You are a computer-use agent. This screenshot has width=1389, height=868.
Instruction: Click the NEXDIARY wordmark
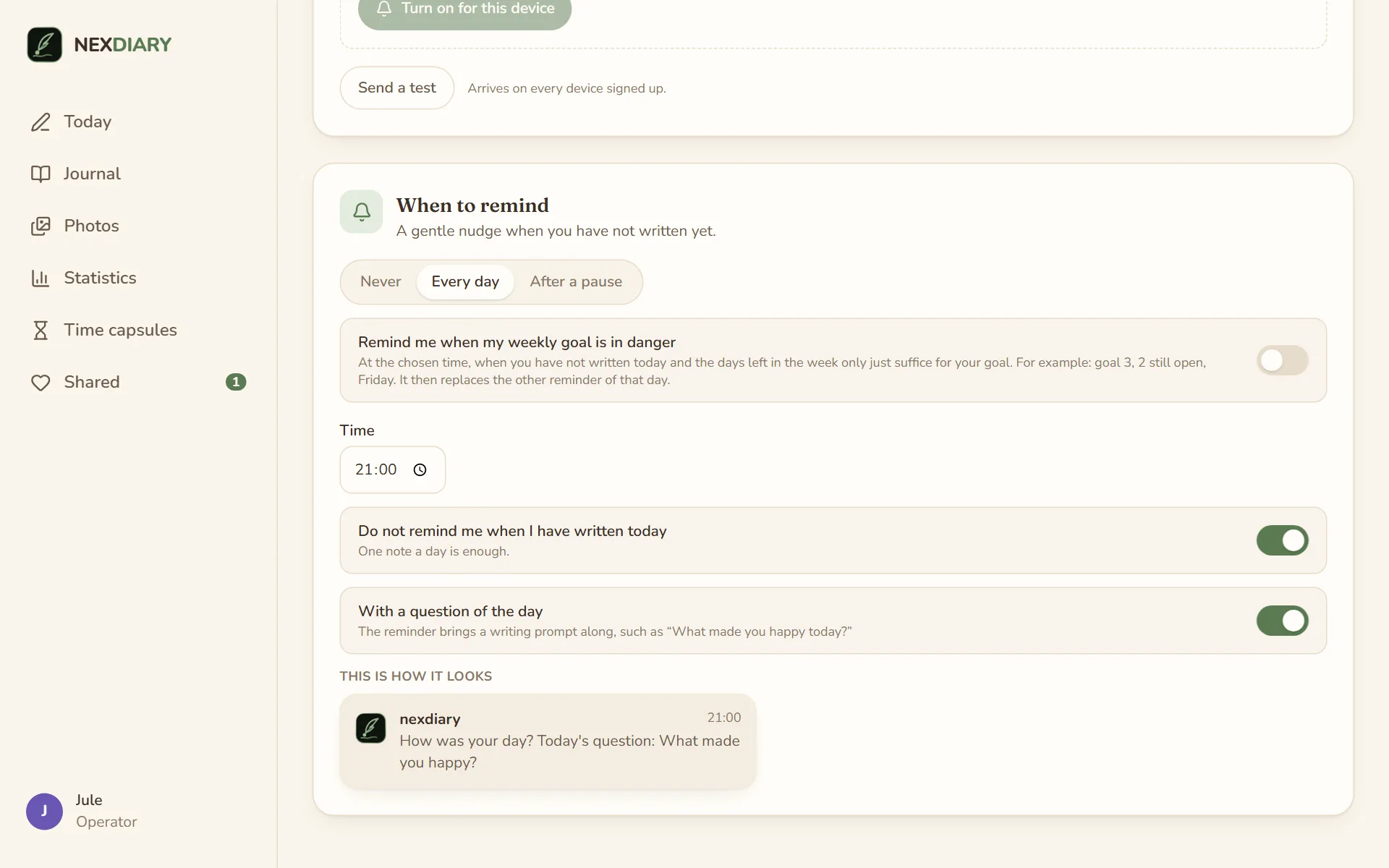click(x=123, y=45)
